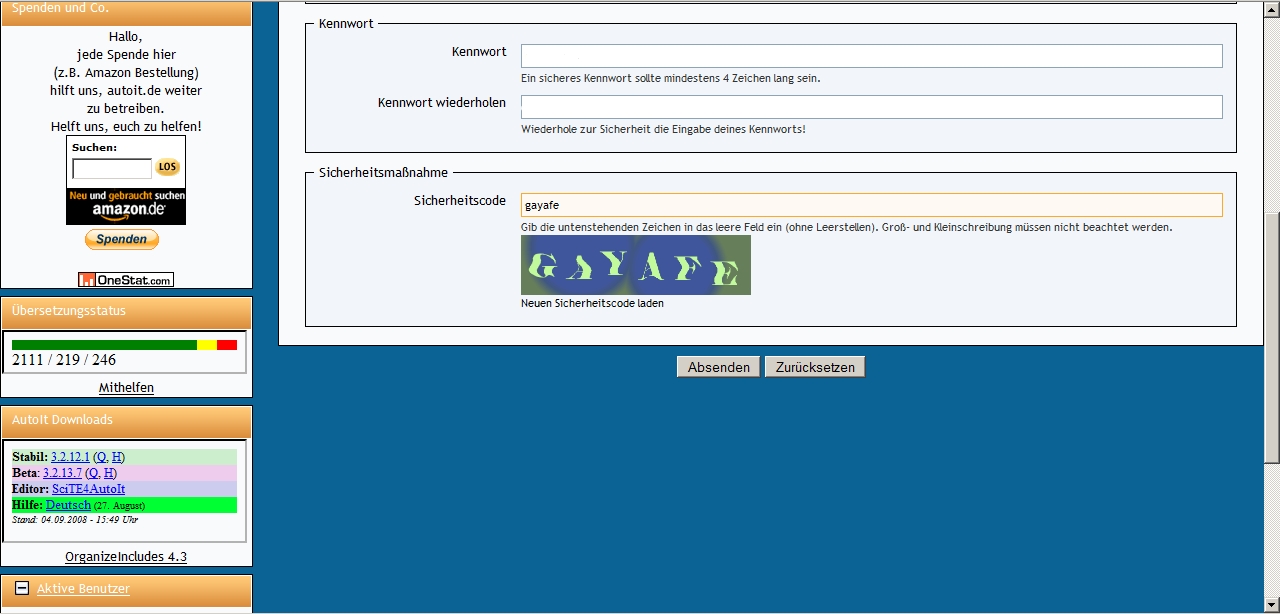Download stable version 3.2.12.1
This screenshot has width=1280, height=614.
pyautogui.click(x=70, y=457)
